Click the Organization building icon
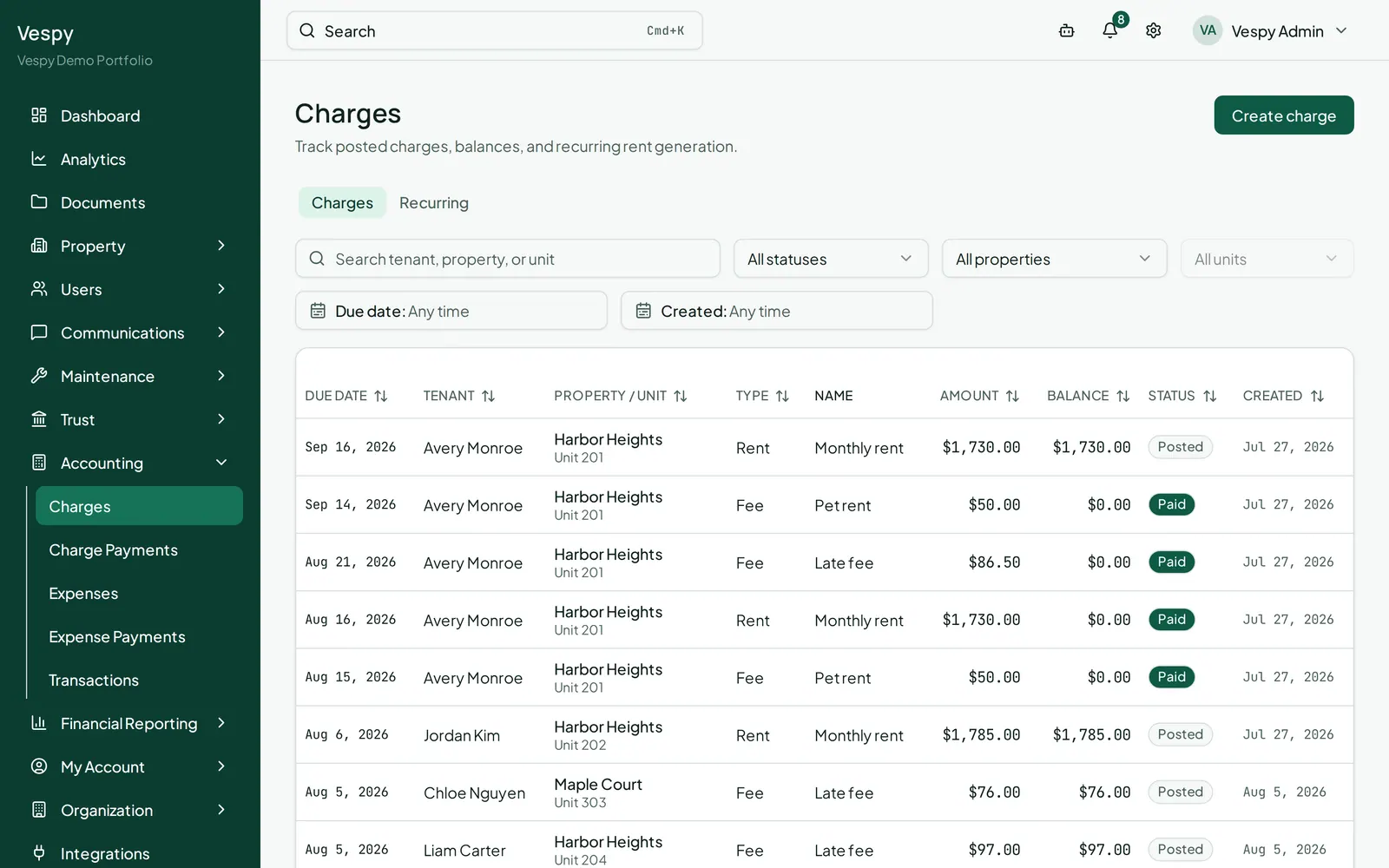Screen dimensions: 1389x868 pos(39,810)
